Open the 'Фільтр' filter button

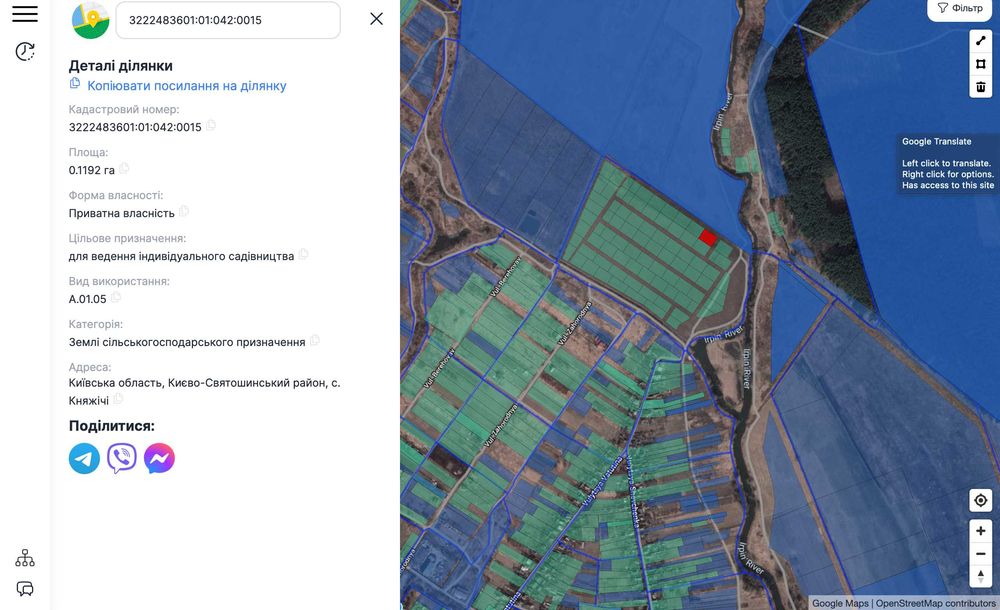tap(960, 8)
